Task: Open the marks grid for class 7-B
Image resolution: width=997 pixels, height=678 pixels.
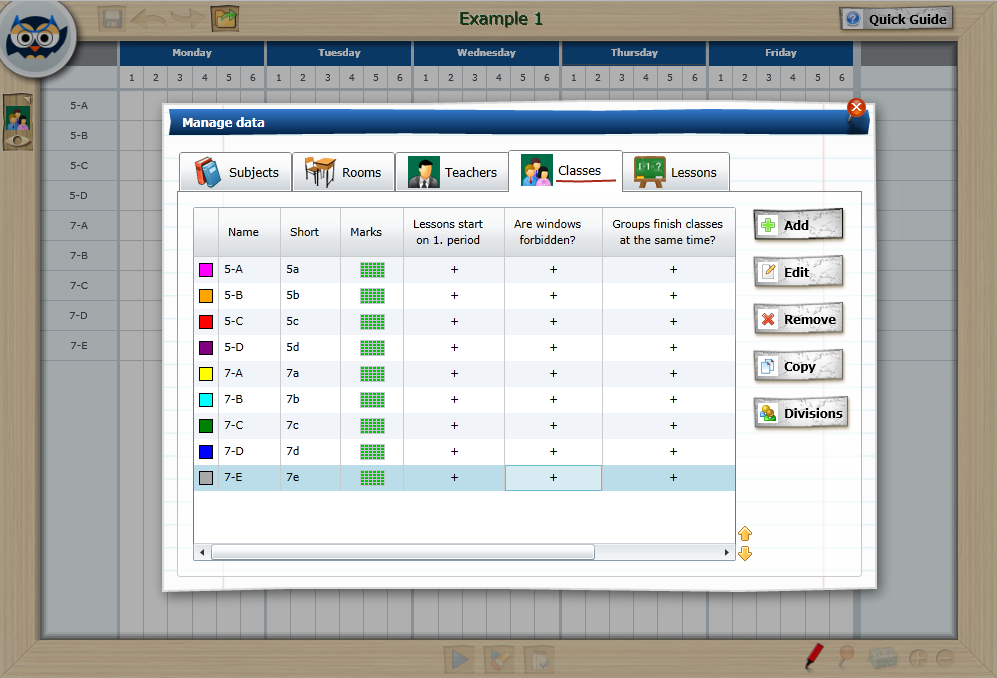Action: point(373,400)
